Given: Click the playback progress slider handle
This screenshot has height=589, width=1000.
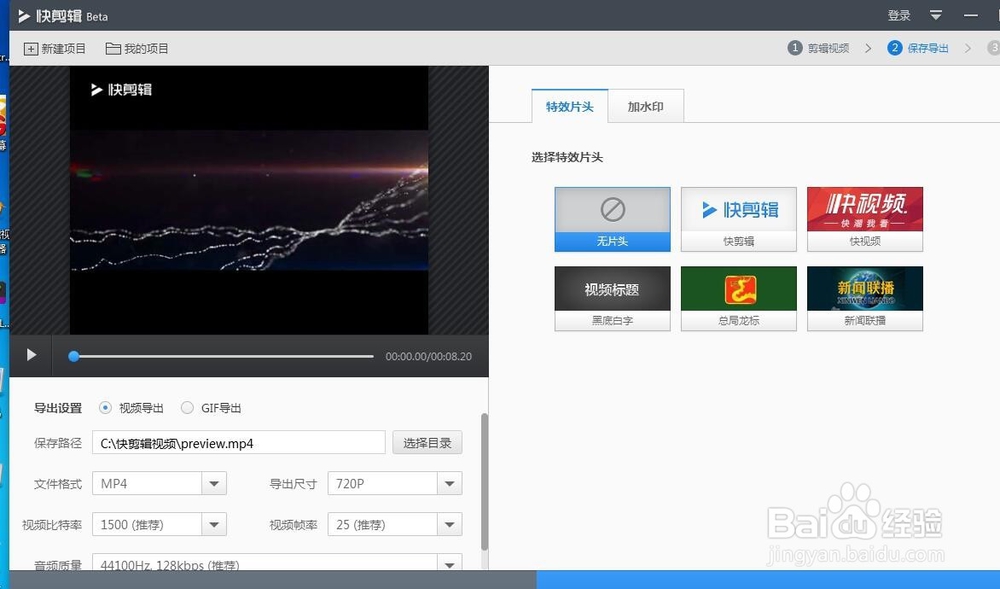Looking at the screenshot, I should 74,356.
